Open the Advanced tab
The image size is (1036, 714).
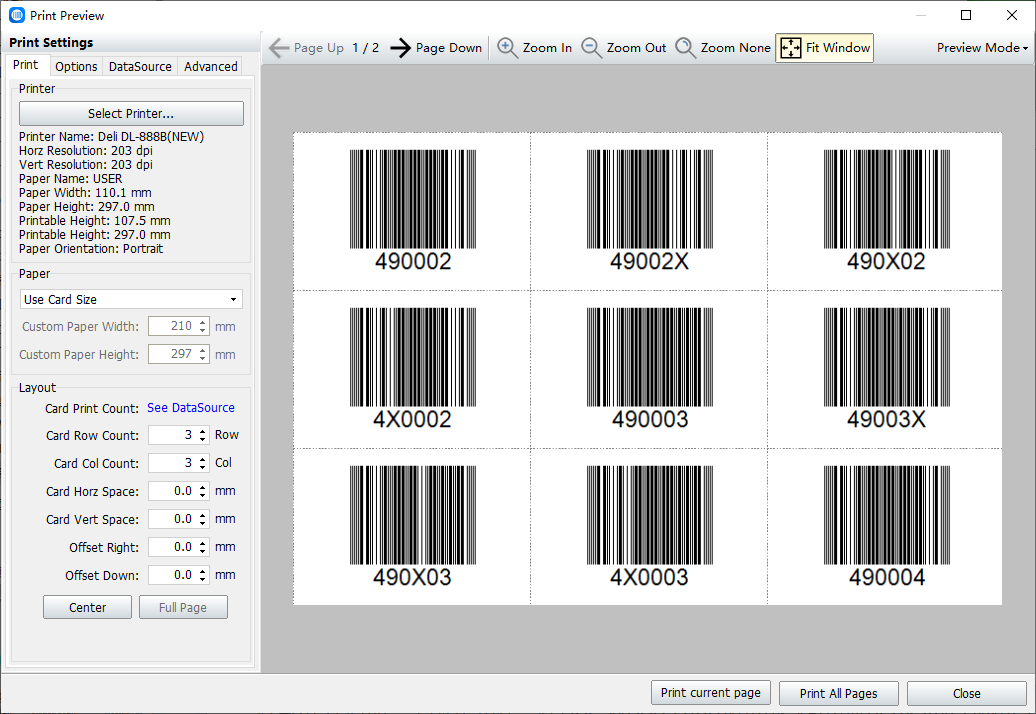[x=211, y=67]
